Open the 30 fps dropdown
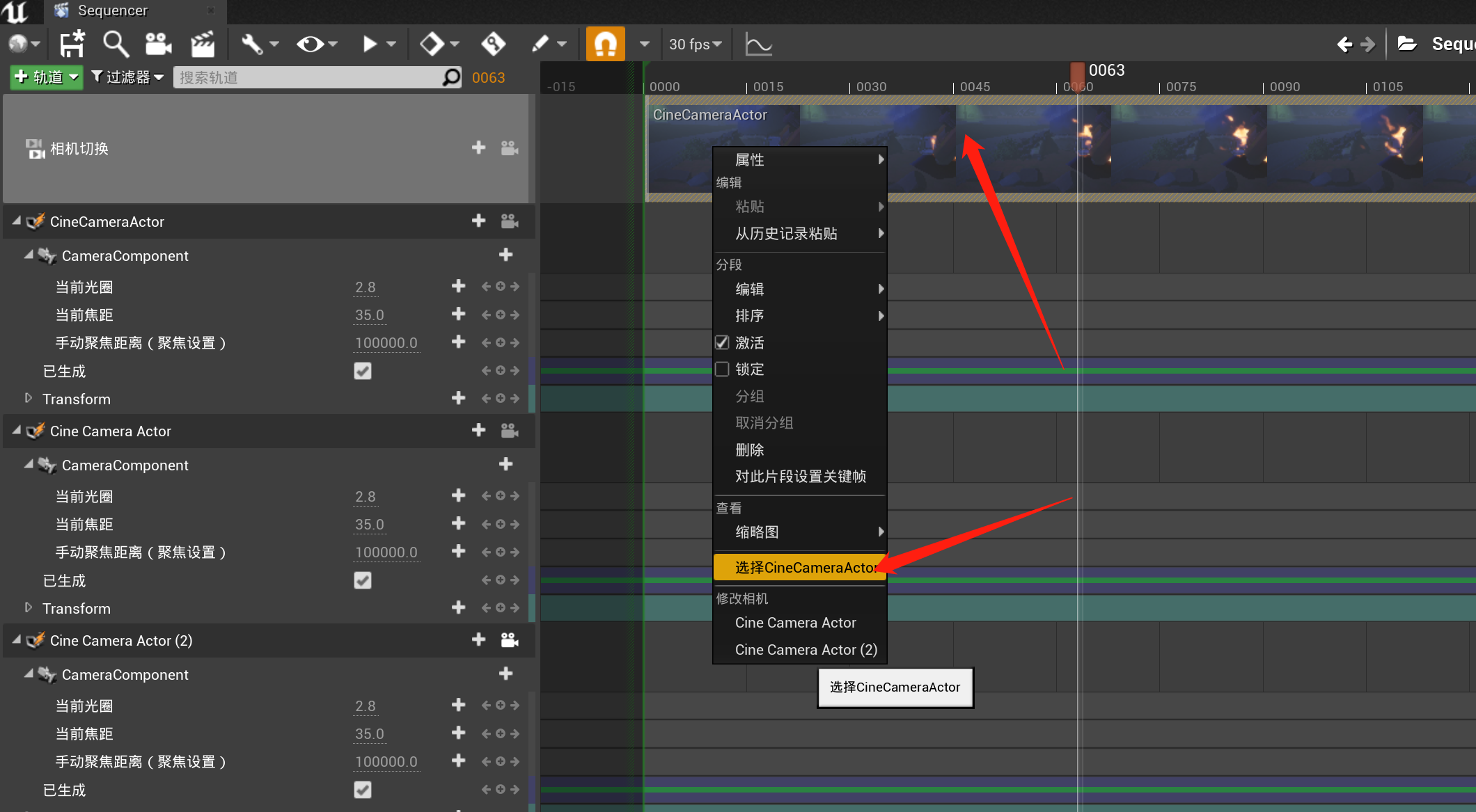Viewport: 1476px width, 812px height. tap(695, 43)
